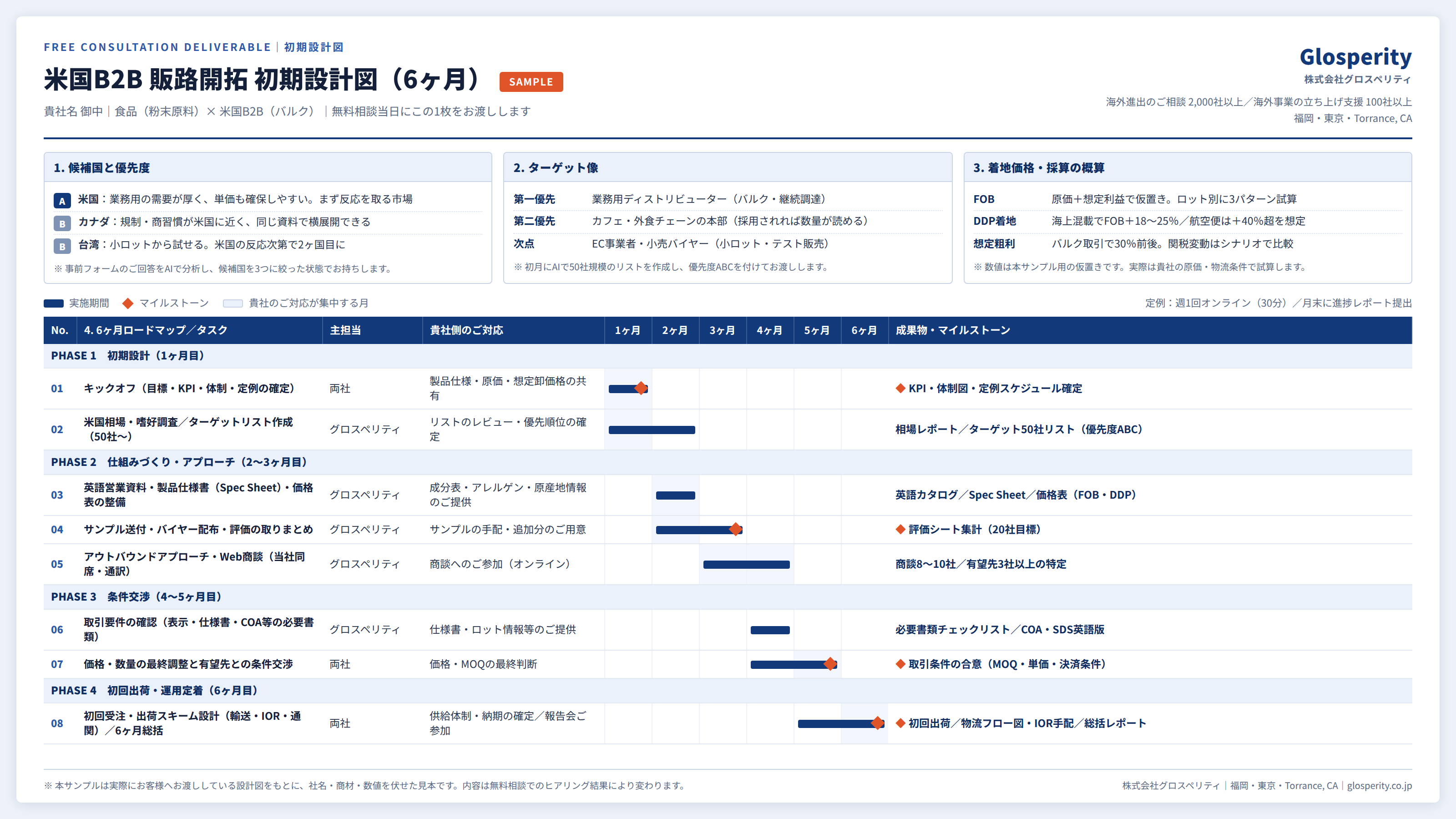Click the Glosperity logo
The width and height of the screenshot is (1456, 819).
coord(1355,57)
